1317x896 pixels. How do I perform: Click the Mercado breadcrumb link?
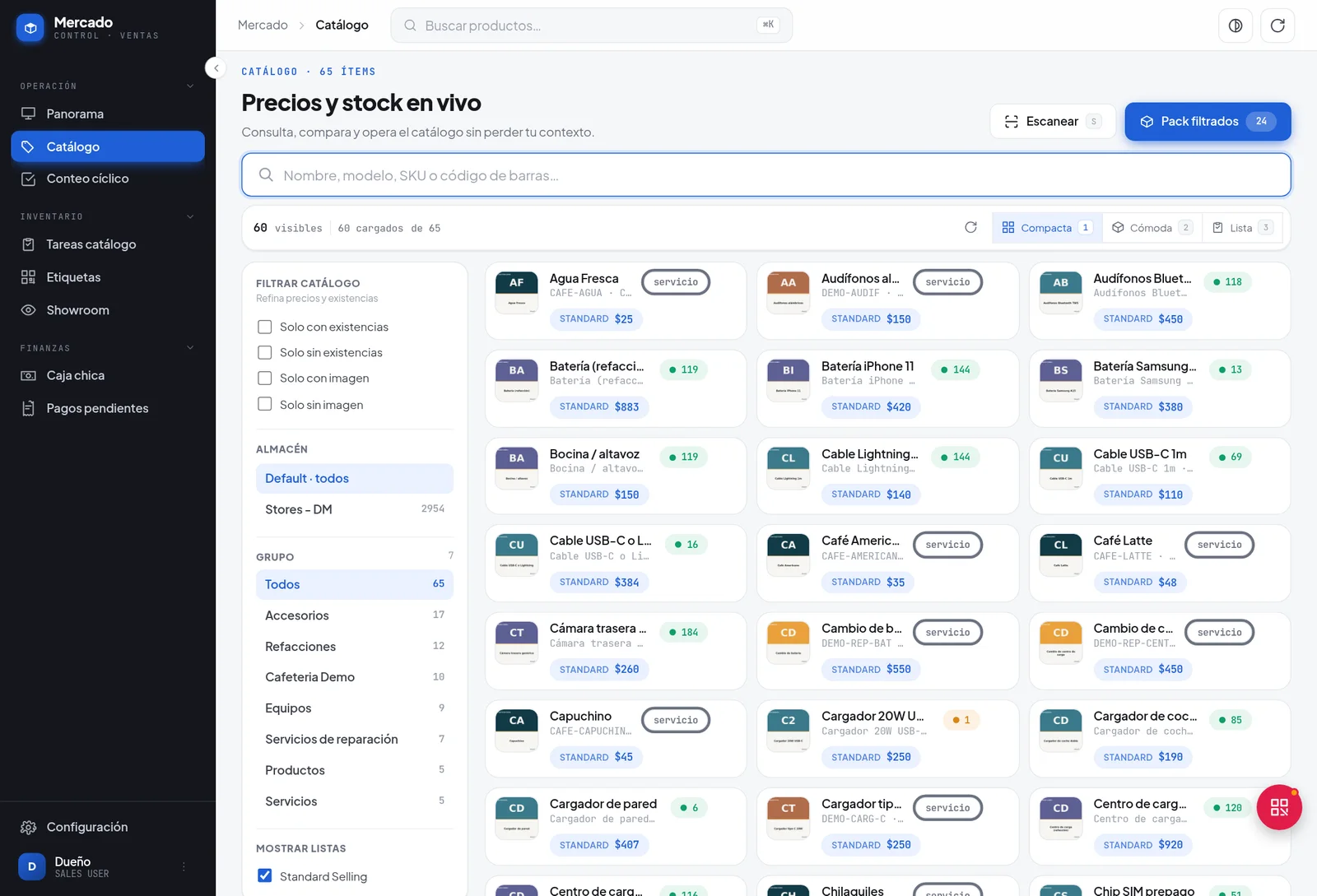click(x=263, y=26)
